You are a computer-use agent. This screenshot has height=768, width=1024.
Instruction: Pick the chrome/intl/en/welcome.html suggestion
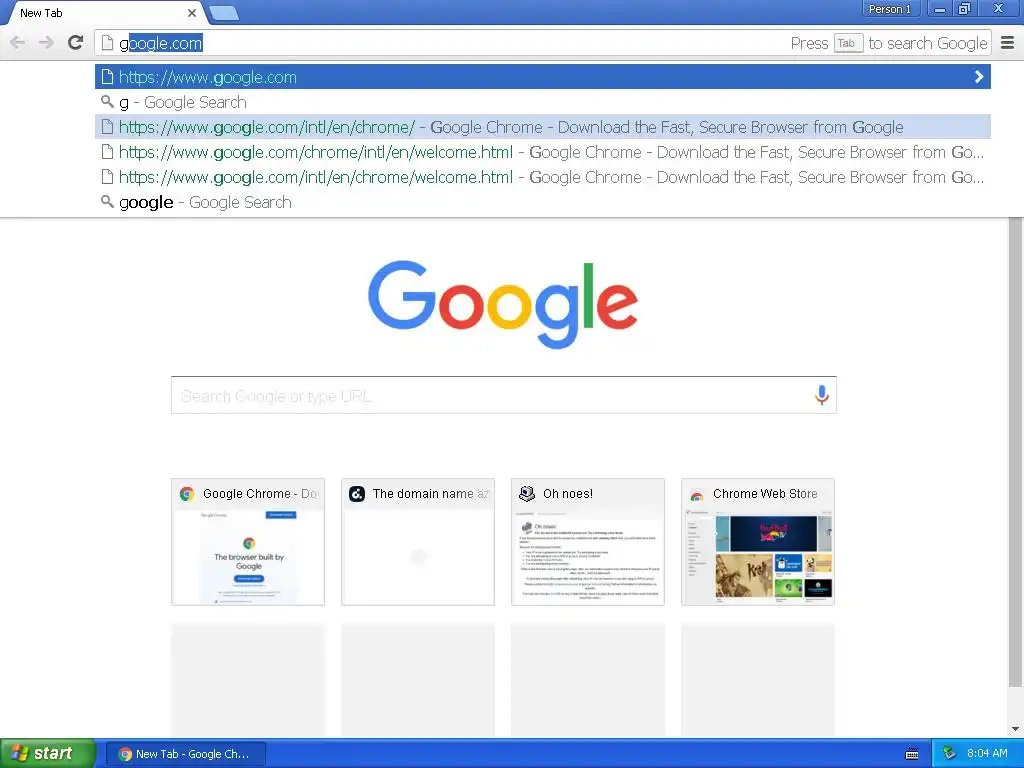click(x=543, y=152)
